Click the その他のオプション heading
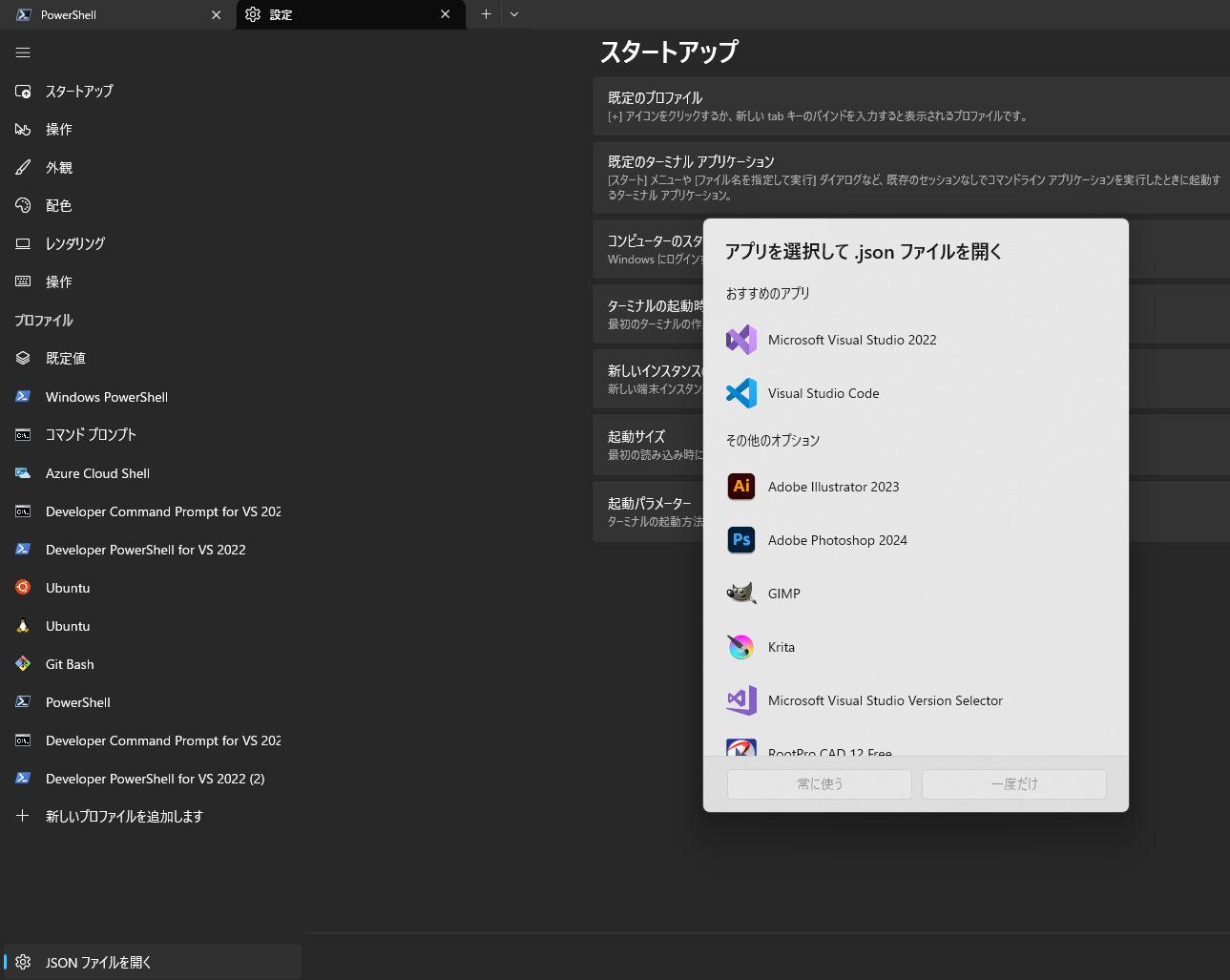The image size is (1230, 980). click(x=772, y=440)
